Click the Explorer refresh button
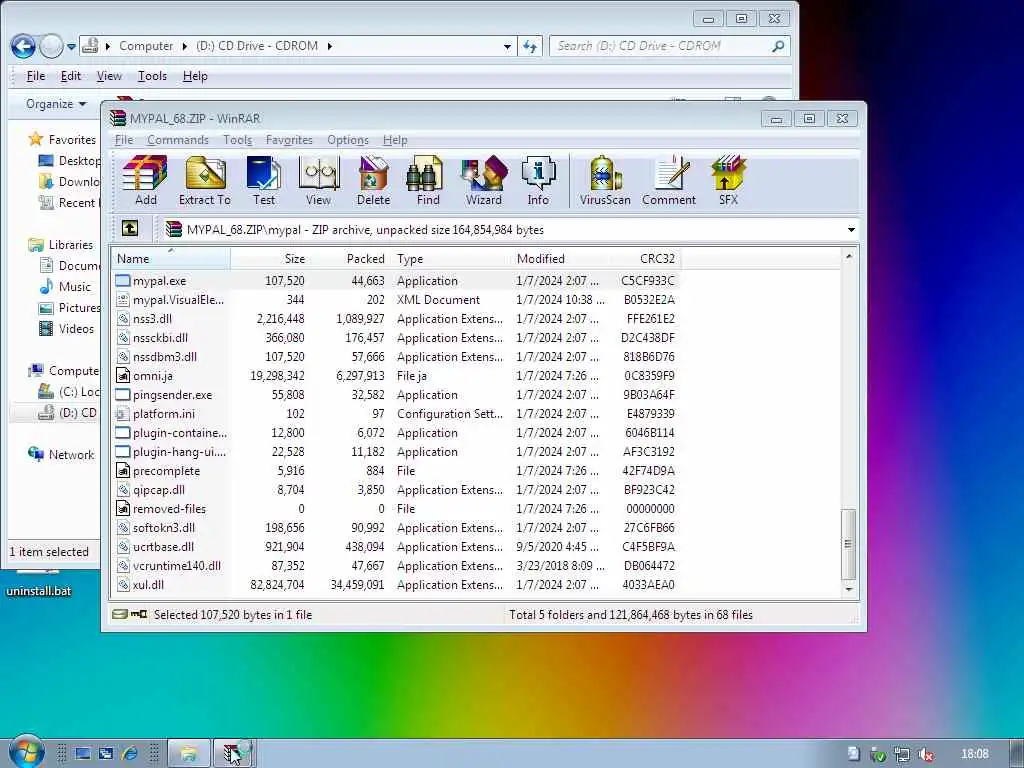Viewport: 1024px width, 768px height. [530, 46]
